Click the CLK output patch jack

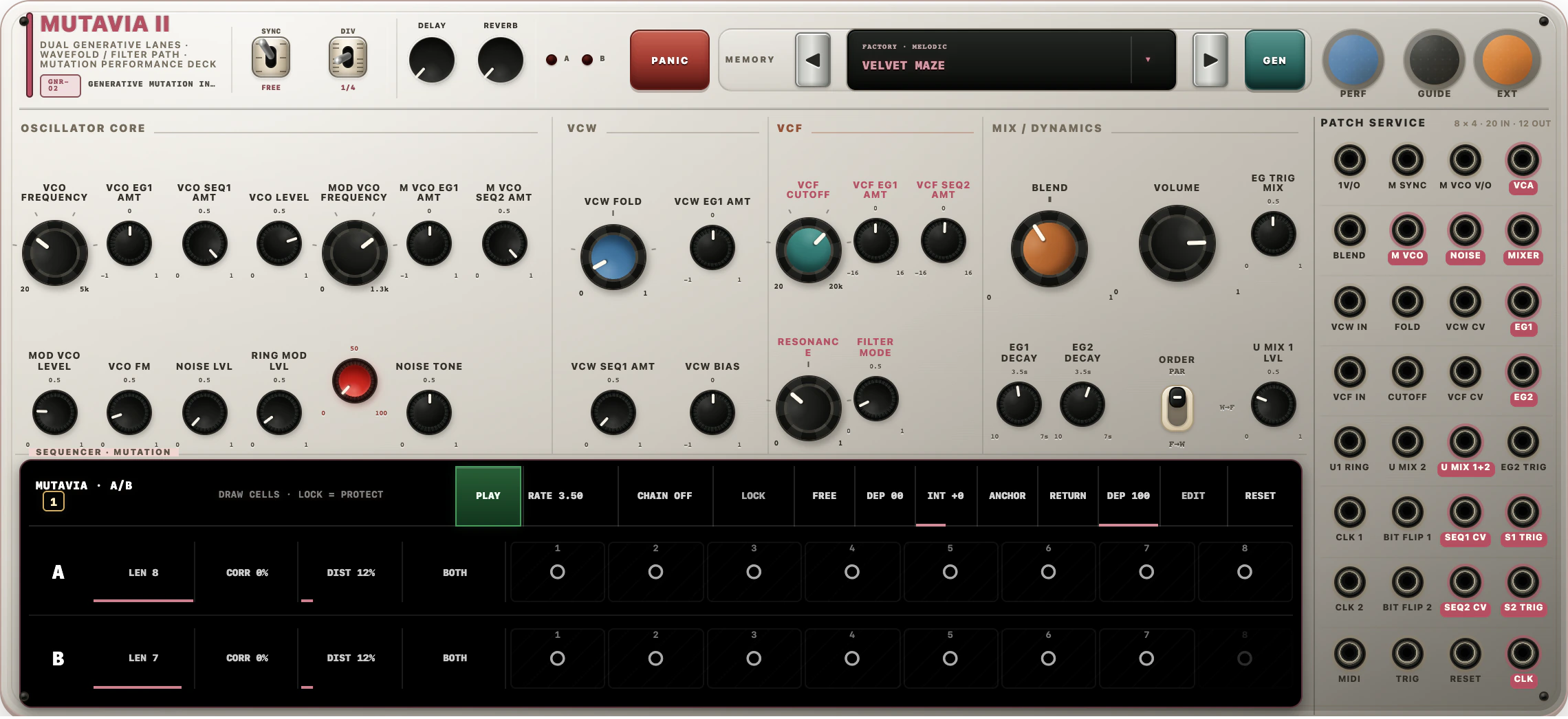[1523, 654]
